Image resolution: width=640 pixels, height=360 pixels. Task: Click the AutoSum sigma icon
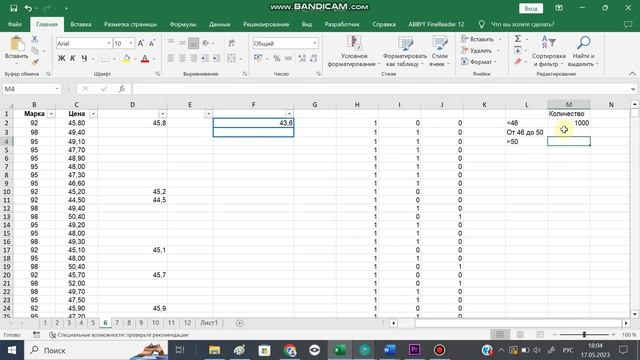pyautogui.click(x=518, y=39)
